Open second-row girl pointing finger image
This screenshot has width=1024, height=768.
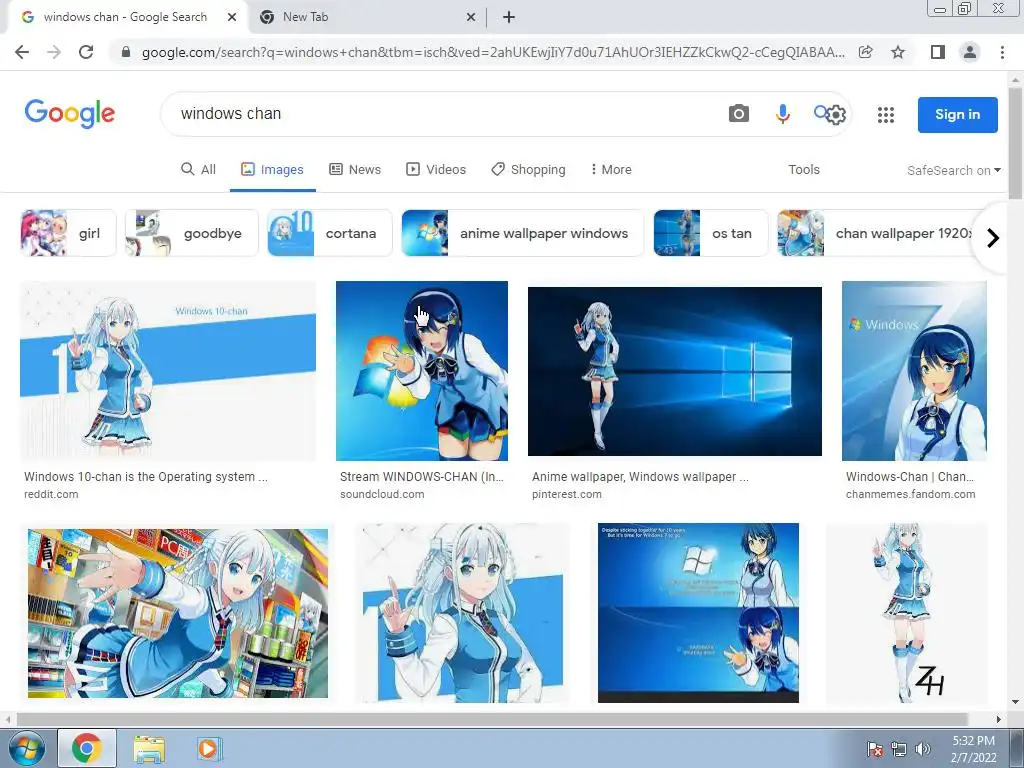(462, 613)
